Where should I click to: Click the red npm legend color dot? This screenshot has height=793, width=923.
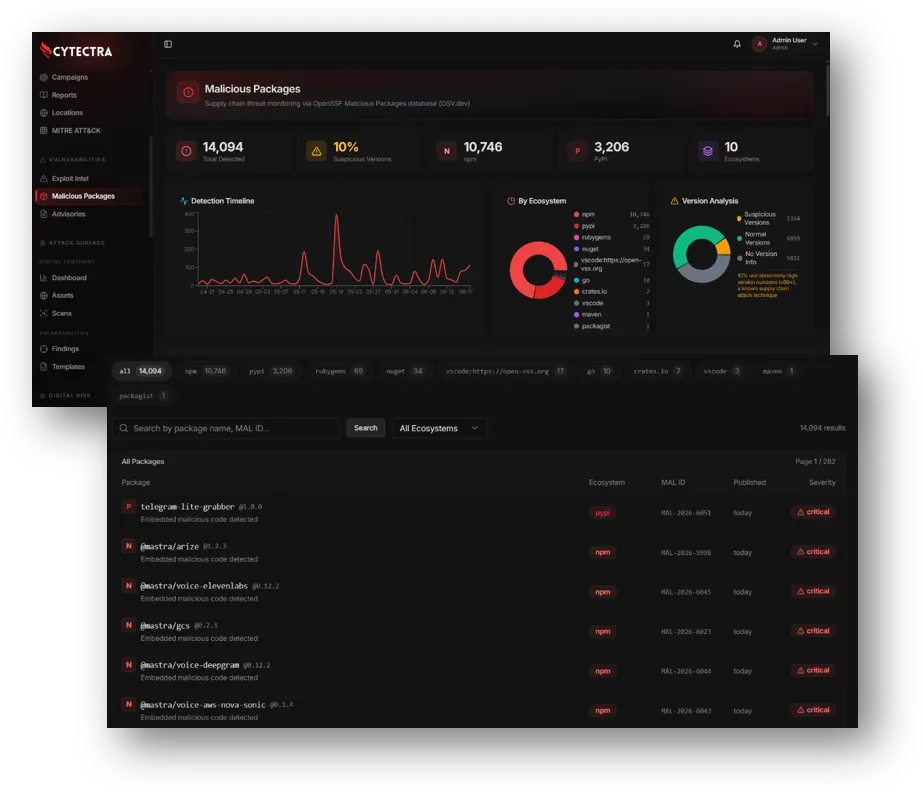pos(576,215)
